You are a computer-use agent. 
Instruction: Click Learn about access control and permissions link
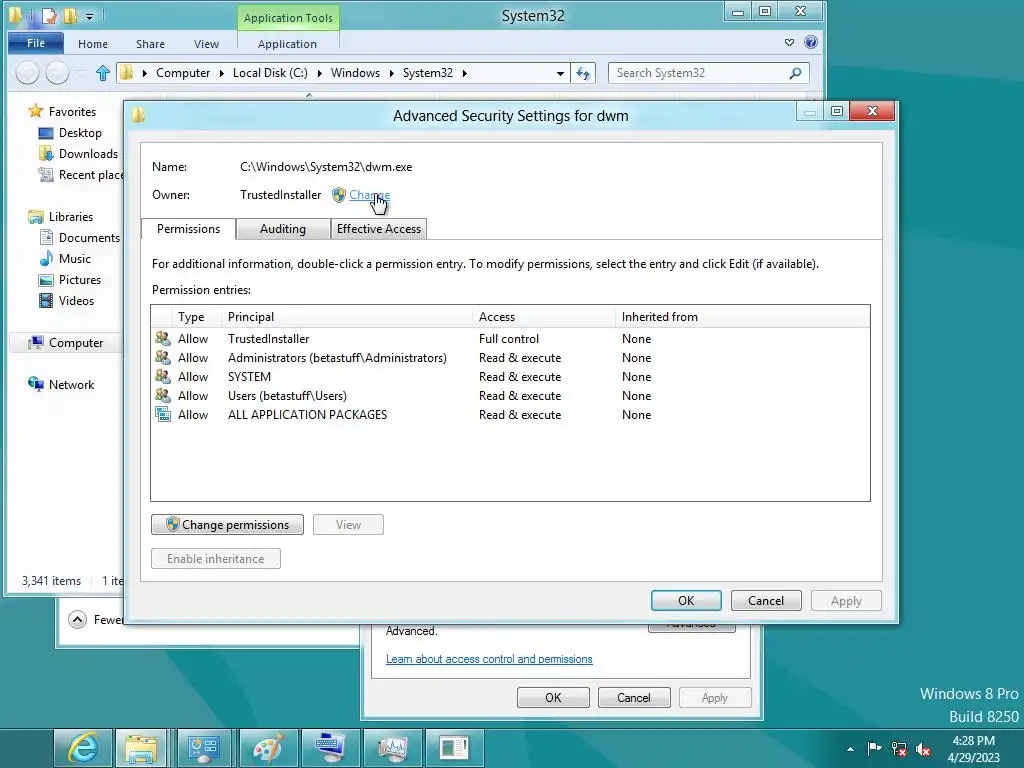pyautogui.click(x=489, y=659)
